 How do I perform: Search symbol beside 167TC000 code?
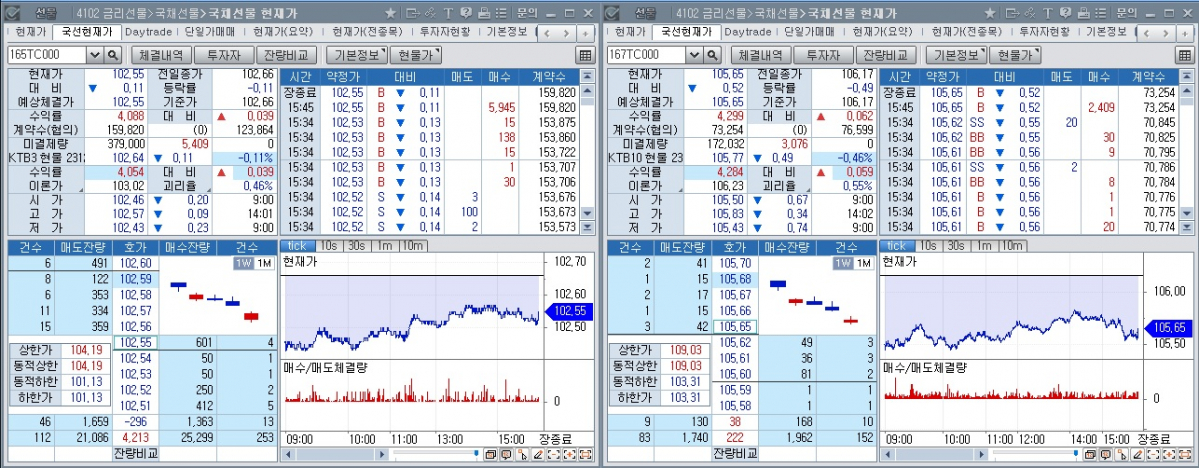click(712, 55)
